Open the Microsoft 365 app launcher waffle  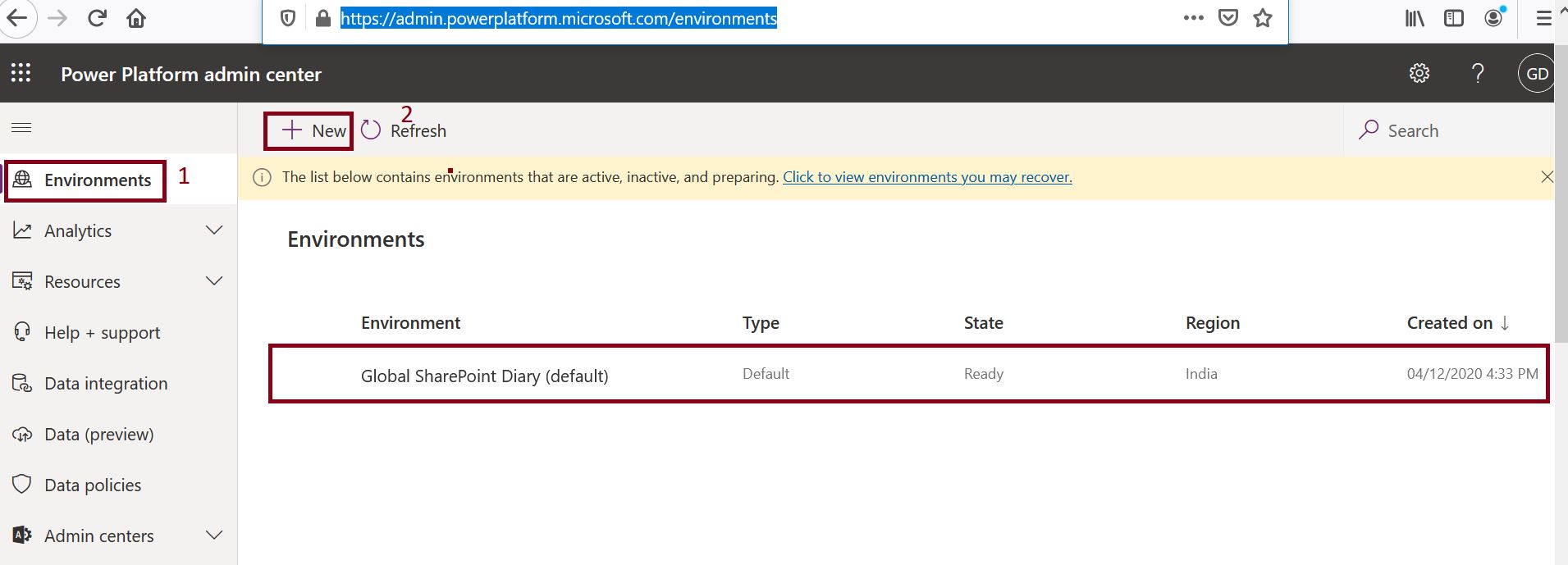pos(21,73)
